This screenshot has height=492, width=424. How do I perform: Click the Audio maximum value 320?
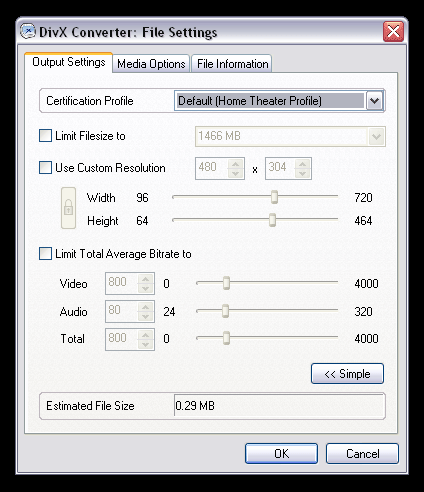click(363, 311)
